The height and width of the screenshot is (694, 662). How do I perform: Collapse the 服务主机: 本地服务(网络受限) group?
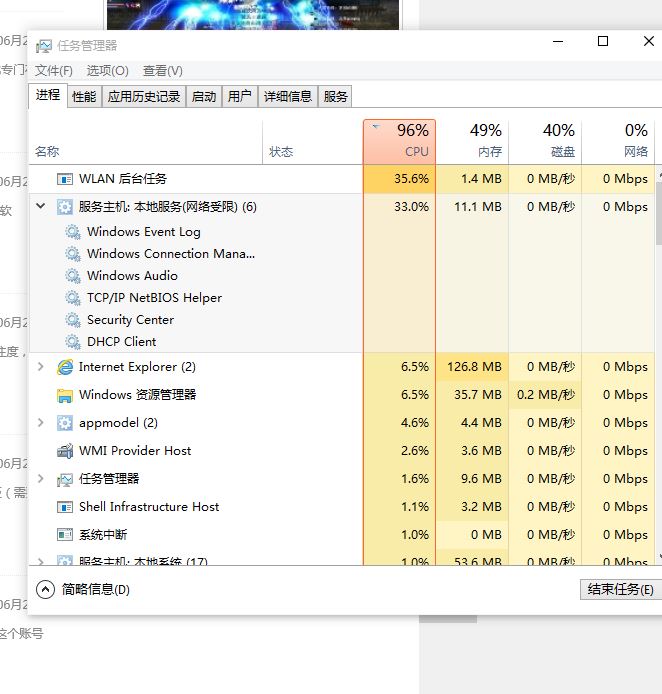(41, 207)
